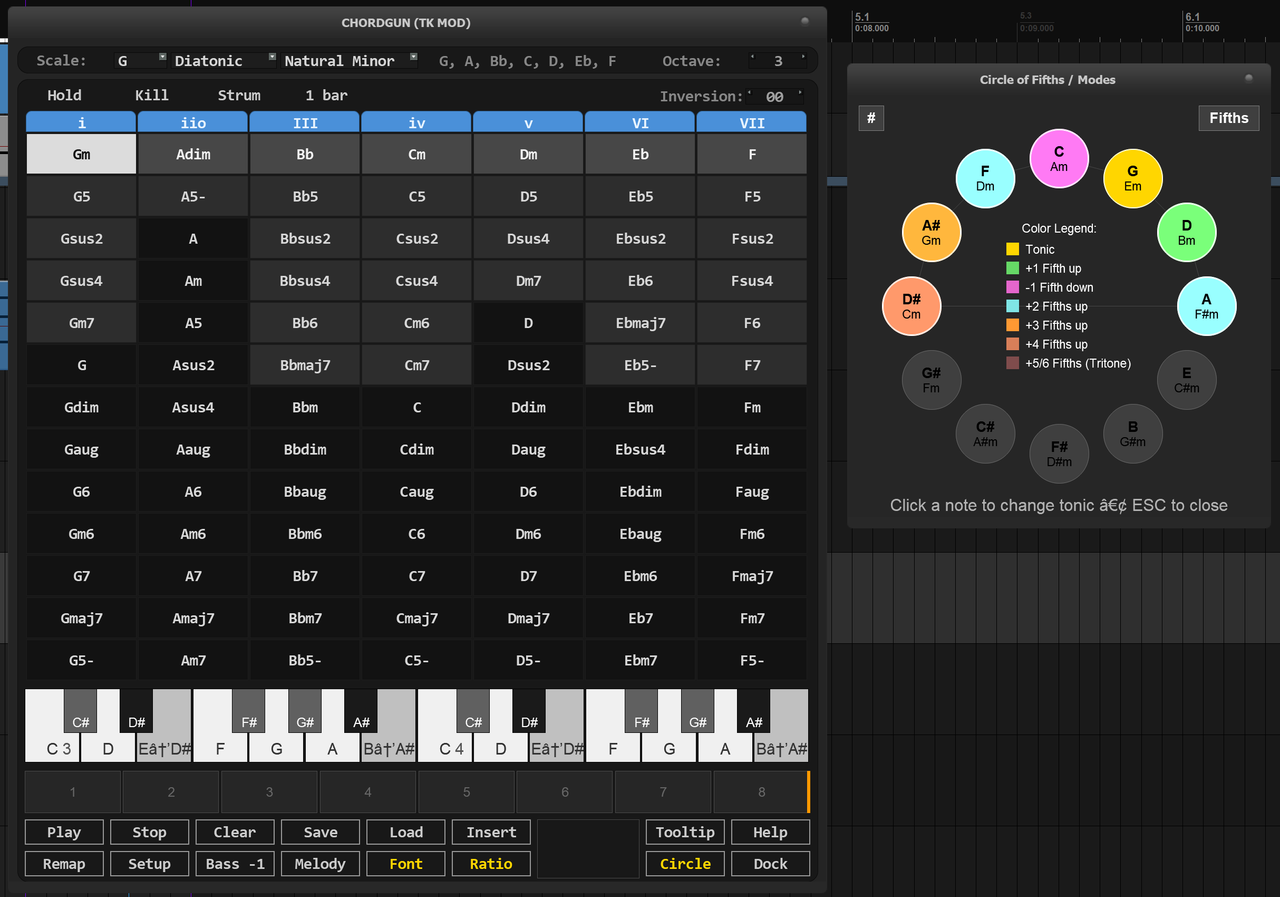Click the first C# black piano key
The height and width of the screenshot is (897, 1280).
(x=81, y=710)
